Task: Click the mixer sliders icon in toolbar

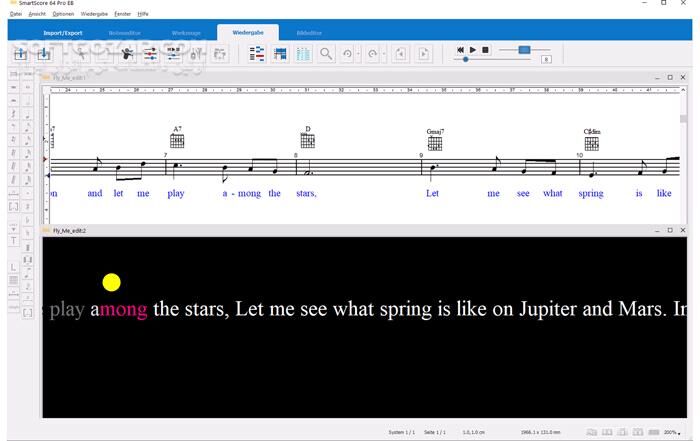Action: pyautogui.click(x=149, y=54)
